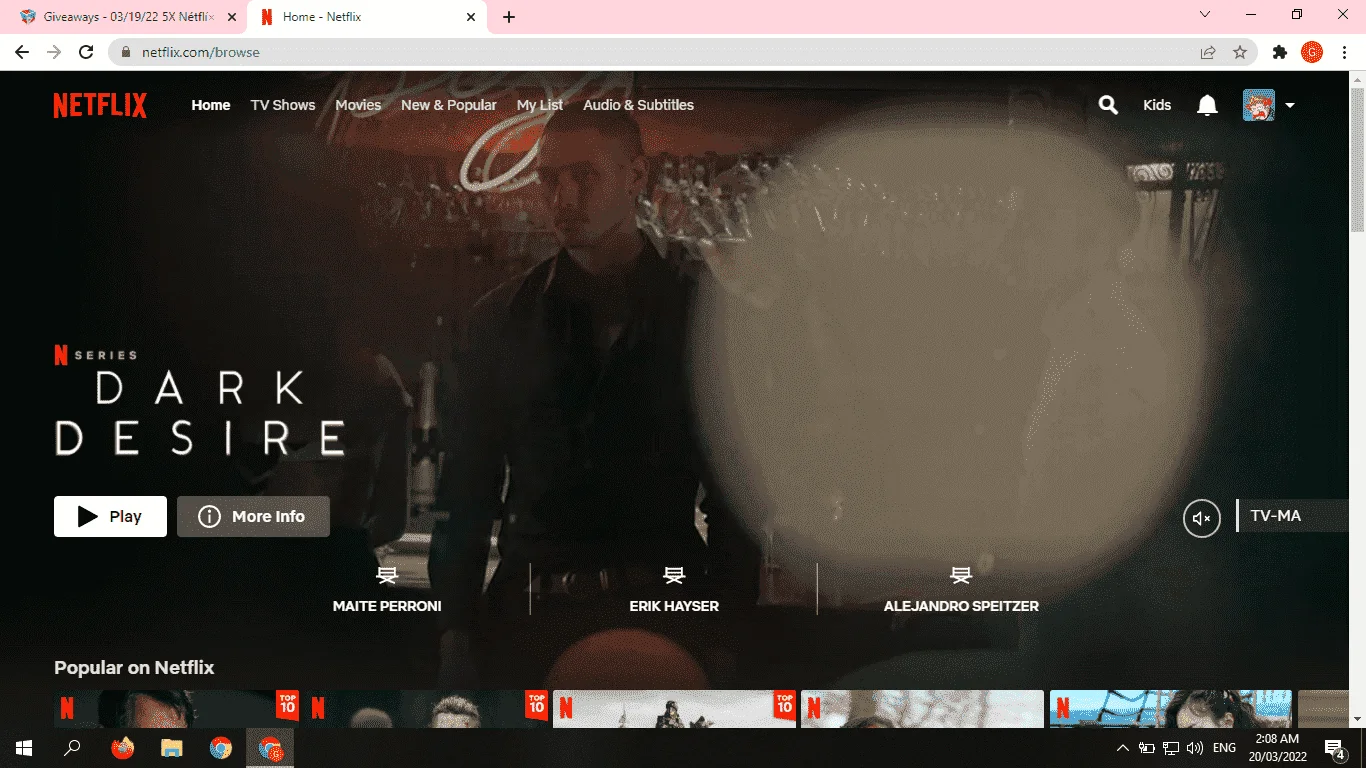Play Dark Desire
The image size is (1366, 768).
pos(110,516)
